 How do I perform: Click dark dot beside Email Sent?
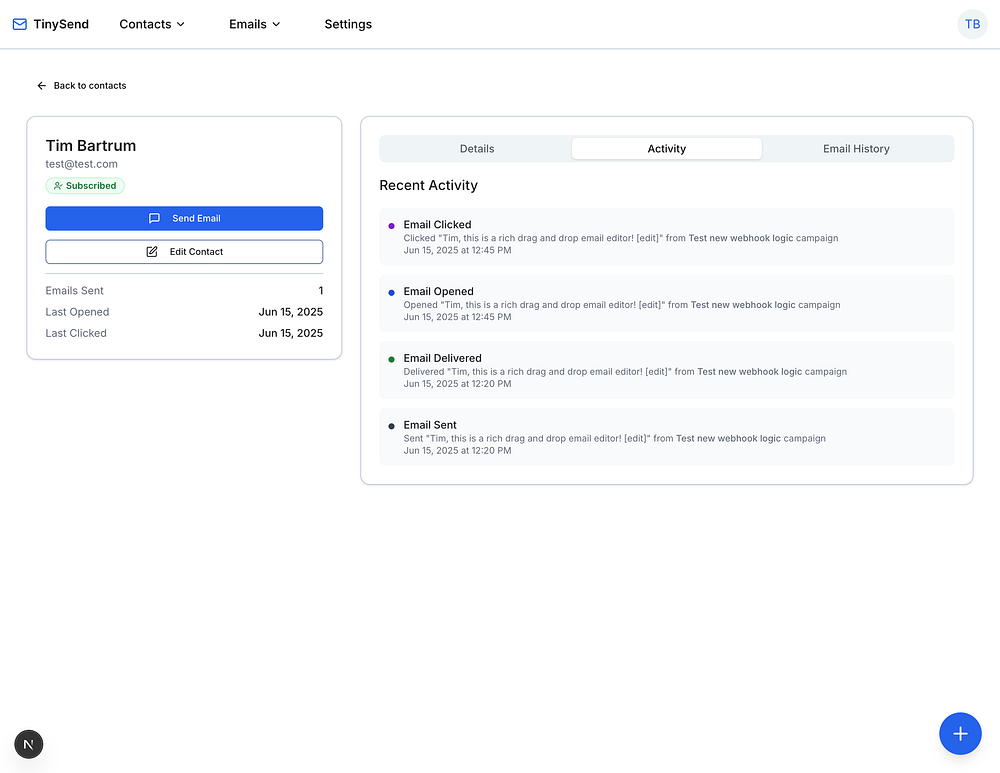pos(392,426)
